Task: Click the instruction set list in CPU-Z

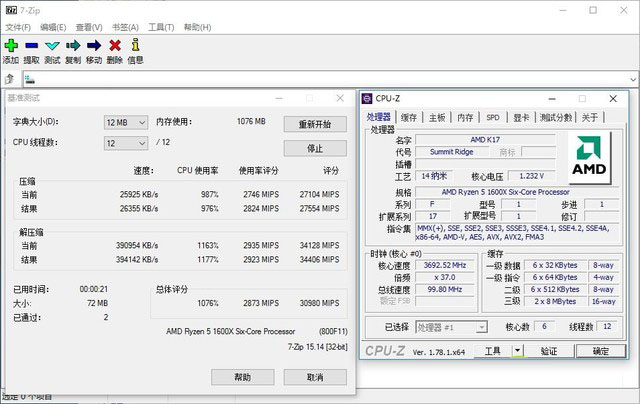Action: [x=518, y=233]
